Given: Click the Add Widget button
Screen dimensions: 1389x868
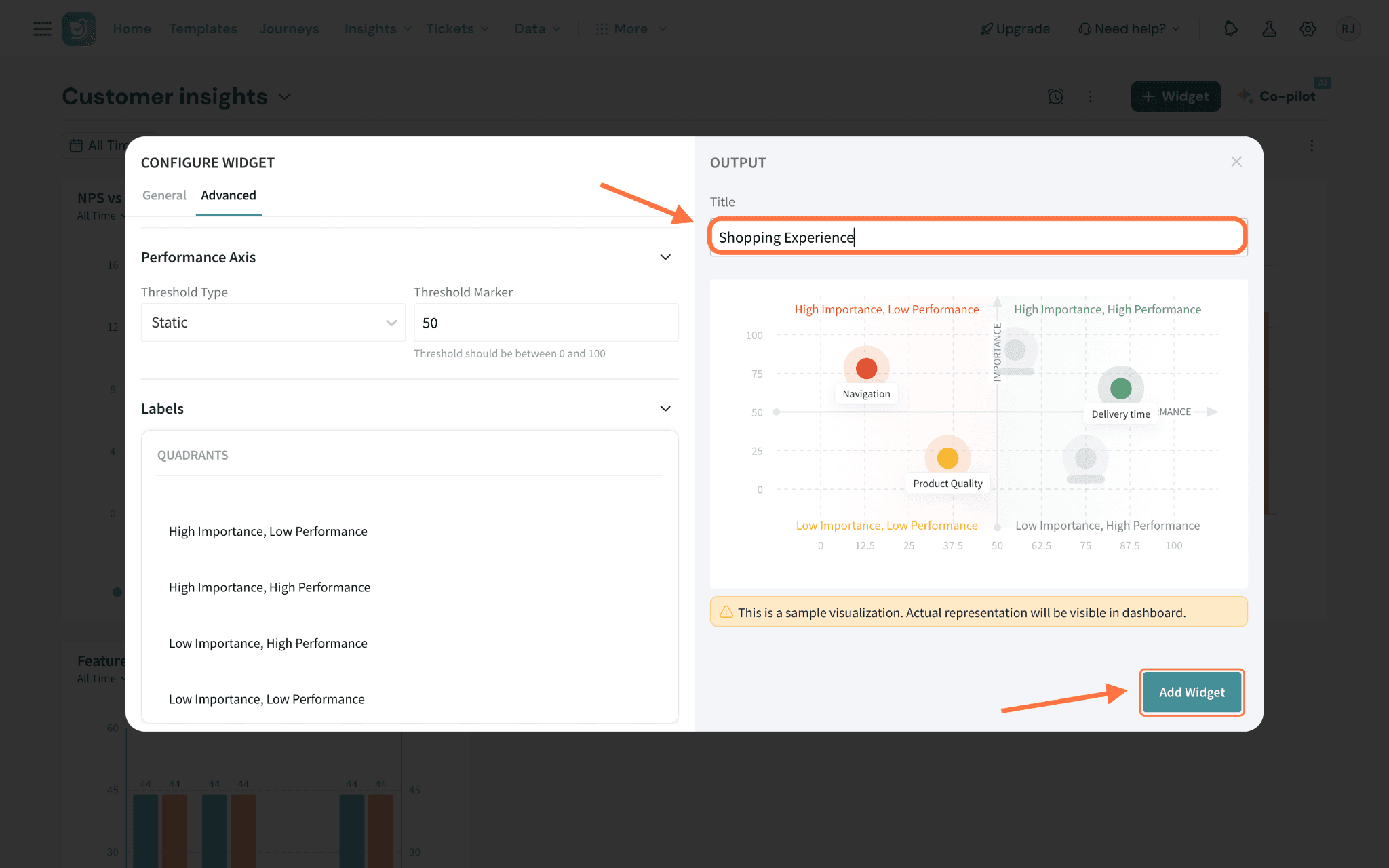Looking at the screenshot, I should (x=1192, y=692).
